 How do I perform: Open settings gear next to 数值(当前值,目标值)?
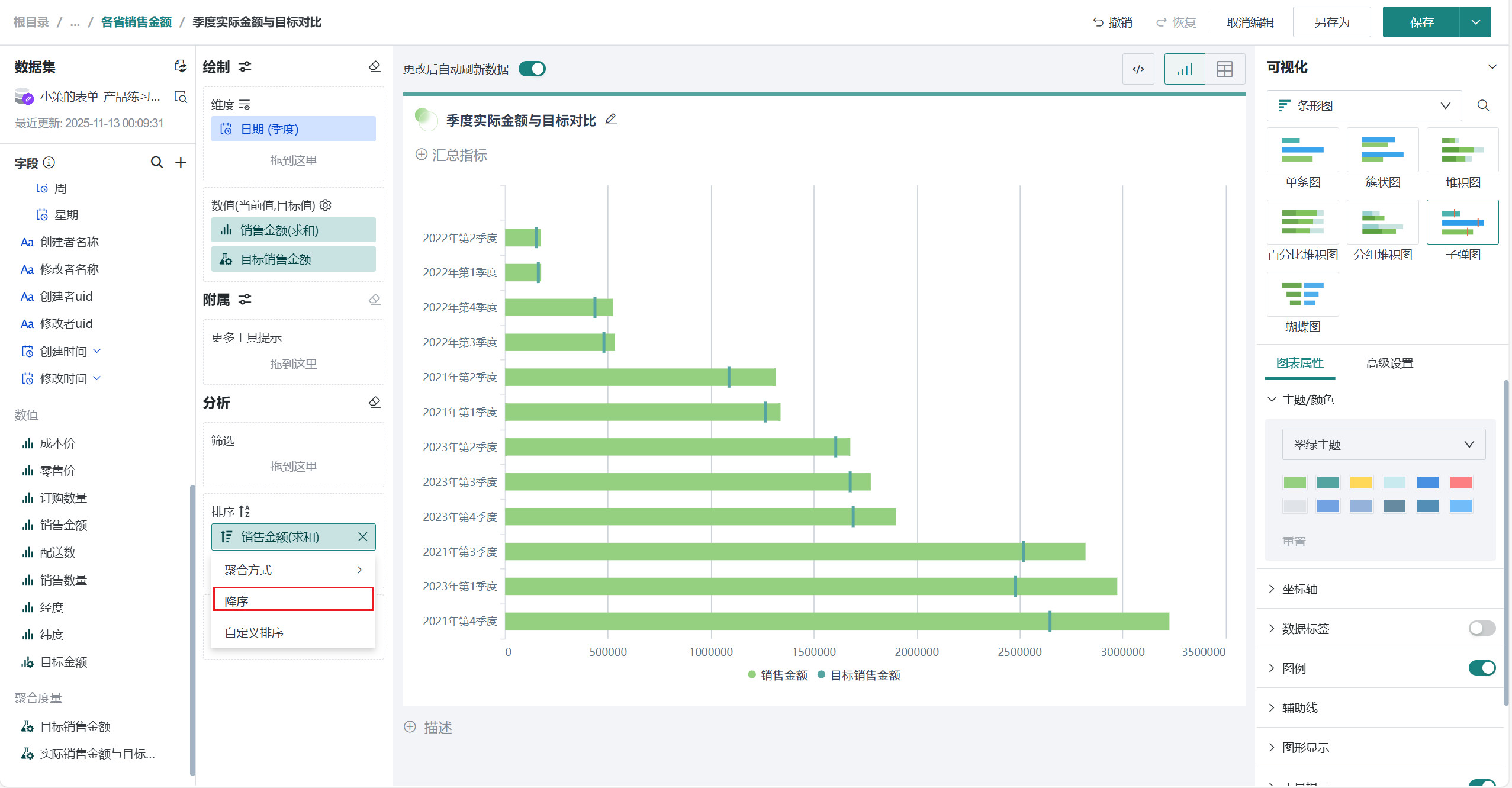click(x=325, y=205)
